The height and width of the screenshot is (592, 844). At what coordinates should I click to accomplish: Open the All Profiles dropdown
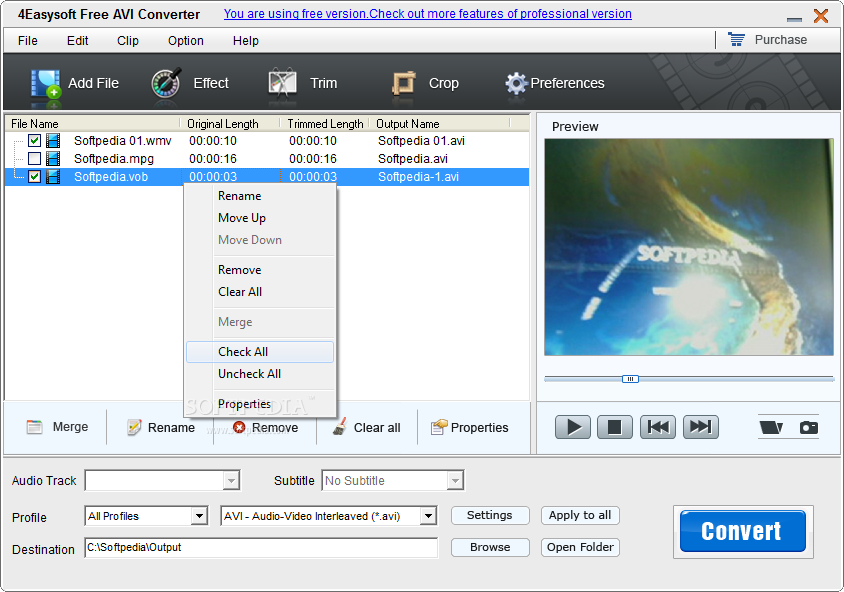pyautogui.click(x=199, y=516)
